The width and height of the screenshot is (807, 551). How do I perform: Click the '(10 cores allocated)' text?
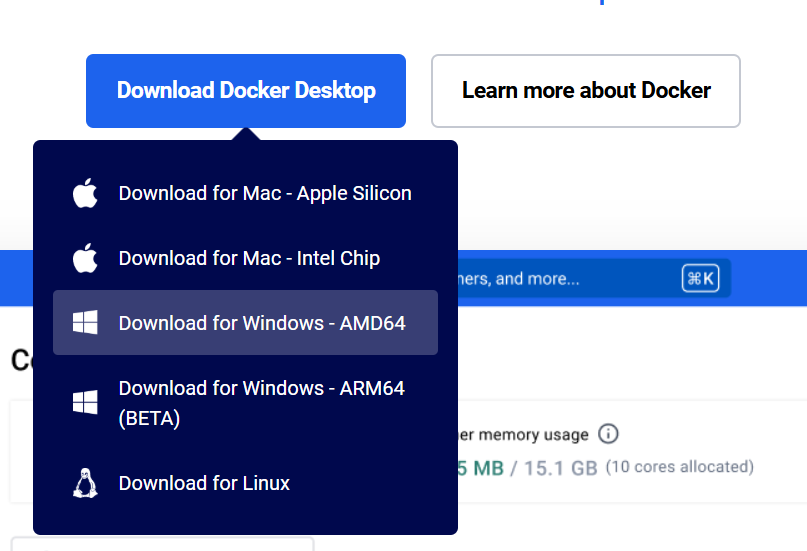(679, 467)
